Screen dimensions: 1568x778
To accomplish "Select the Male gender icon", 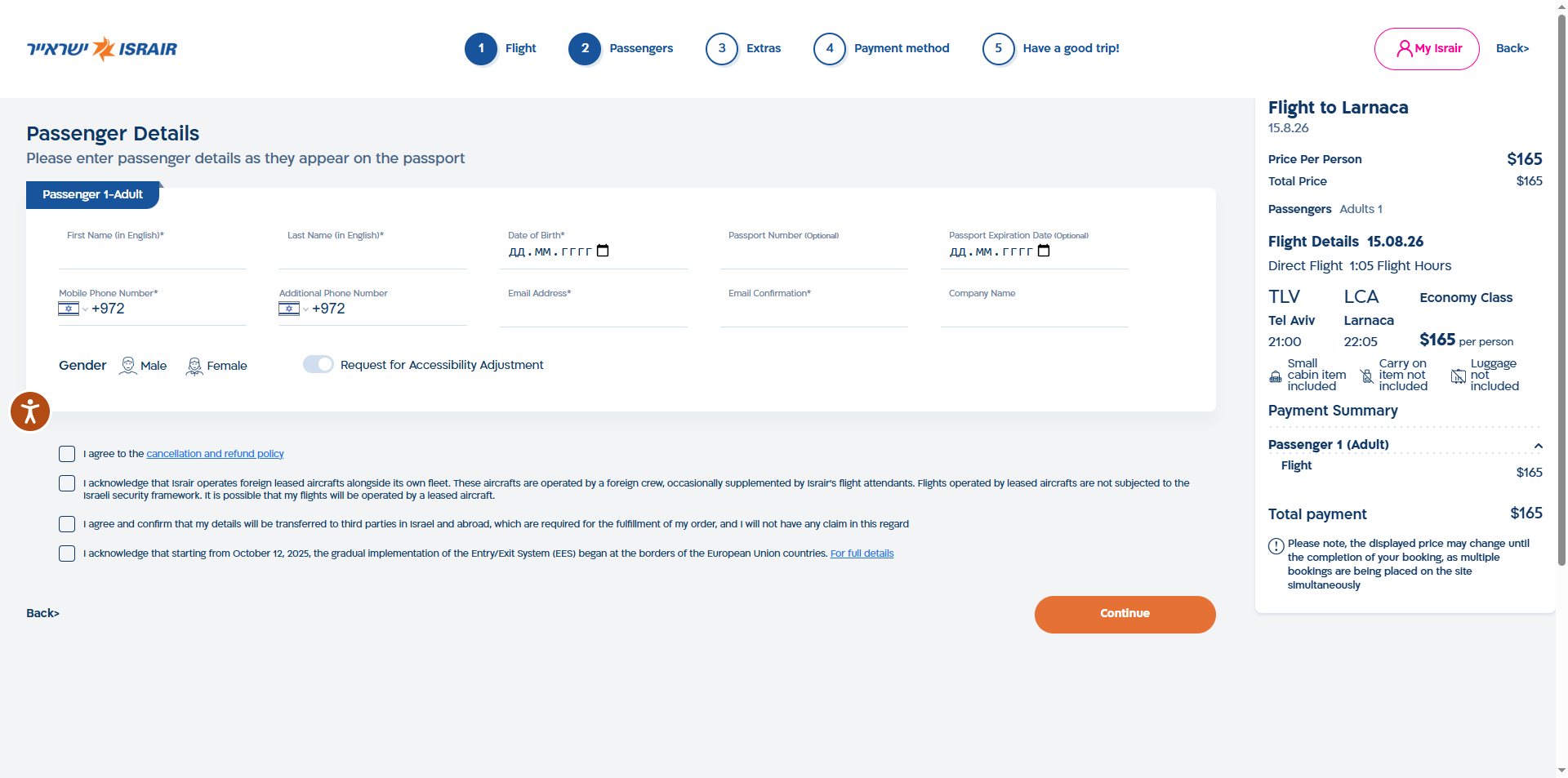I will pyautogui.click(x=128, y=366).
